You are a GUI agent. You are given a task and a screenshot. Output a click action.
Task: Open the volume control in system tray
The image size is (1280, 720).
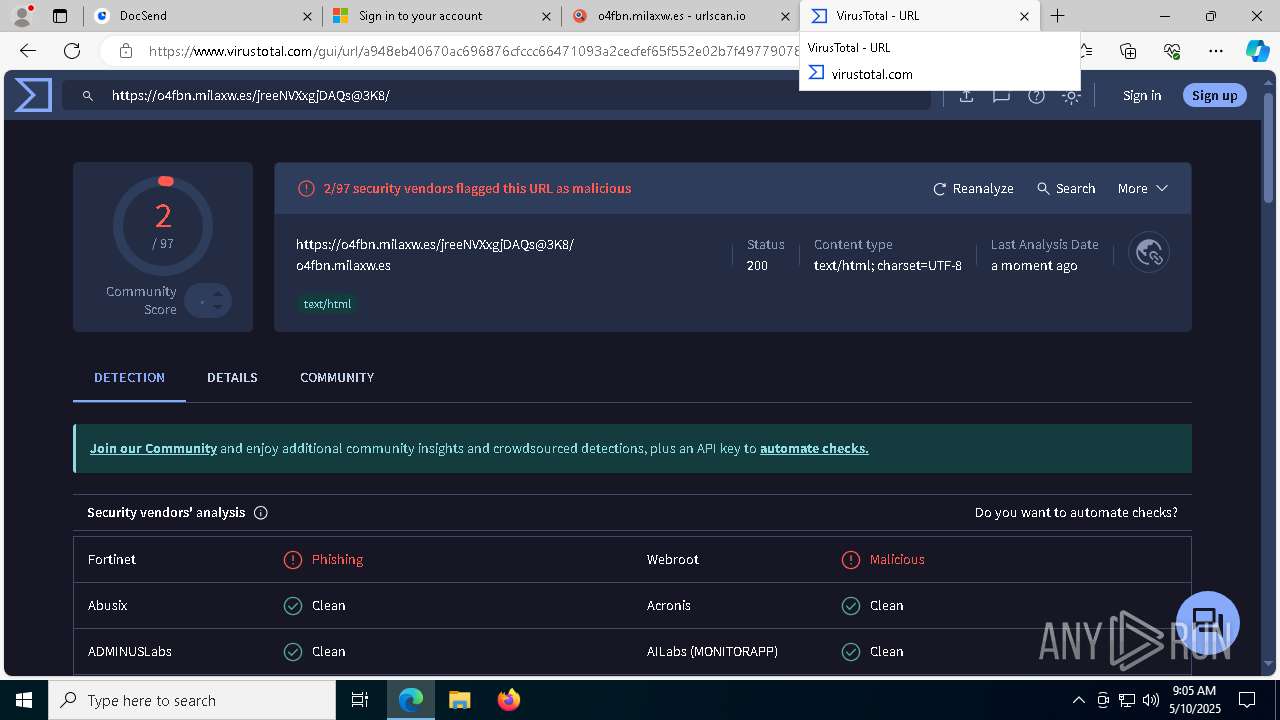click(1150, 700)
